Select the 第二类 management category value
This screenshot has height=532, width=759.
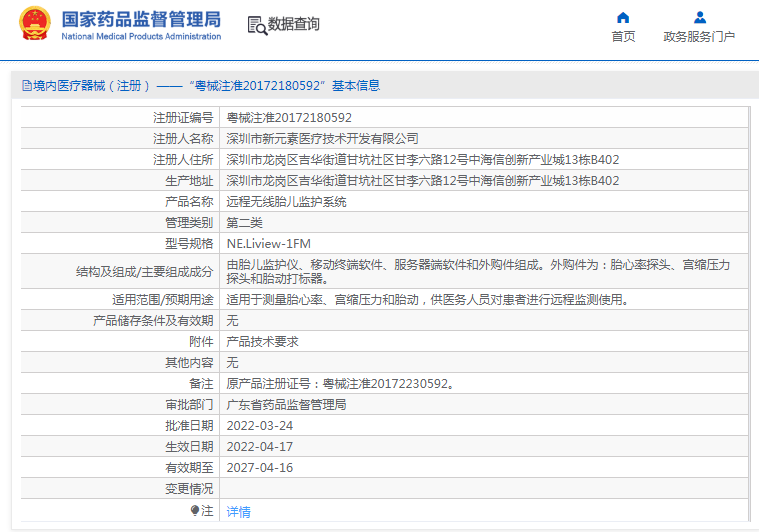(x=244, y=223)
